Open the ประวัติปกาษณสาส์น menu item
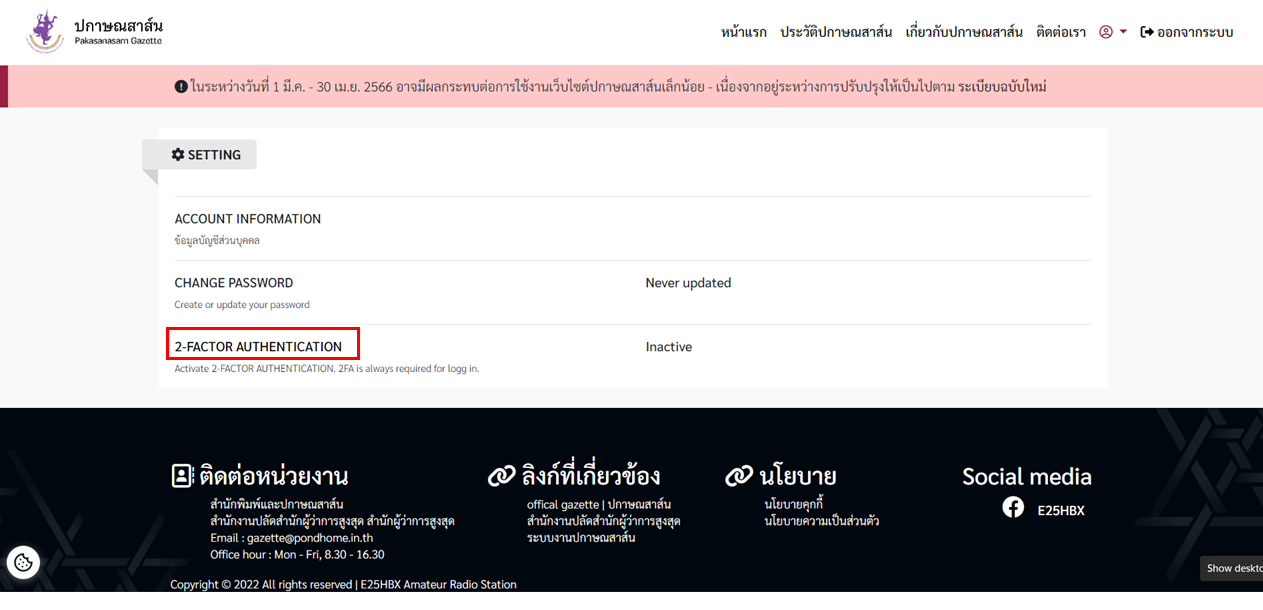Viewport: 1263px width, 610px height. point(837,31)
